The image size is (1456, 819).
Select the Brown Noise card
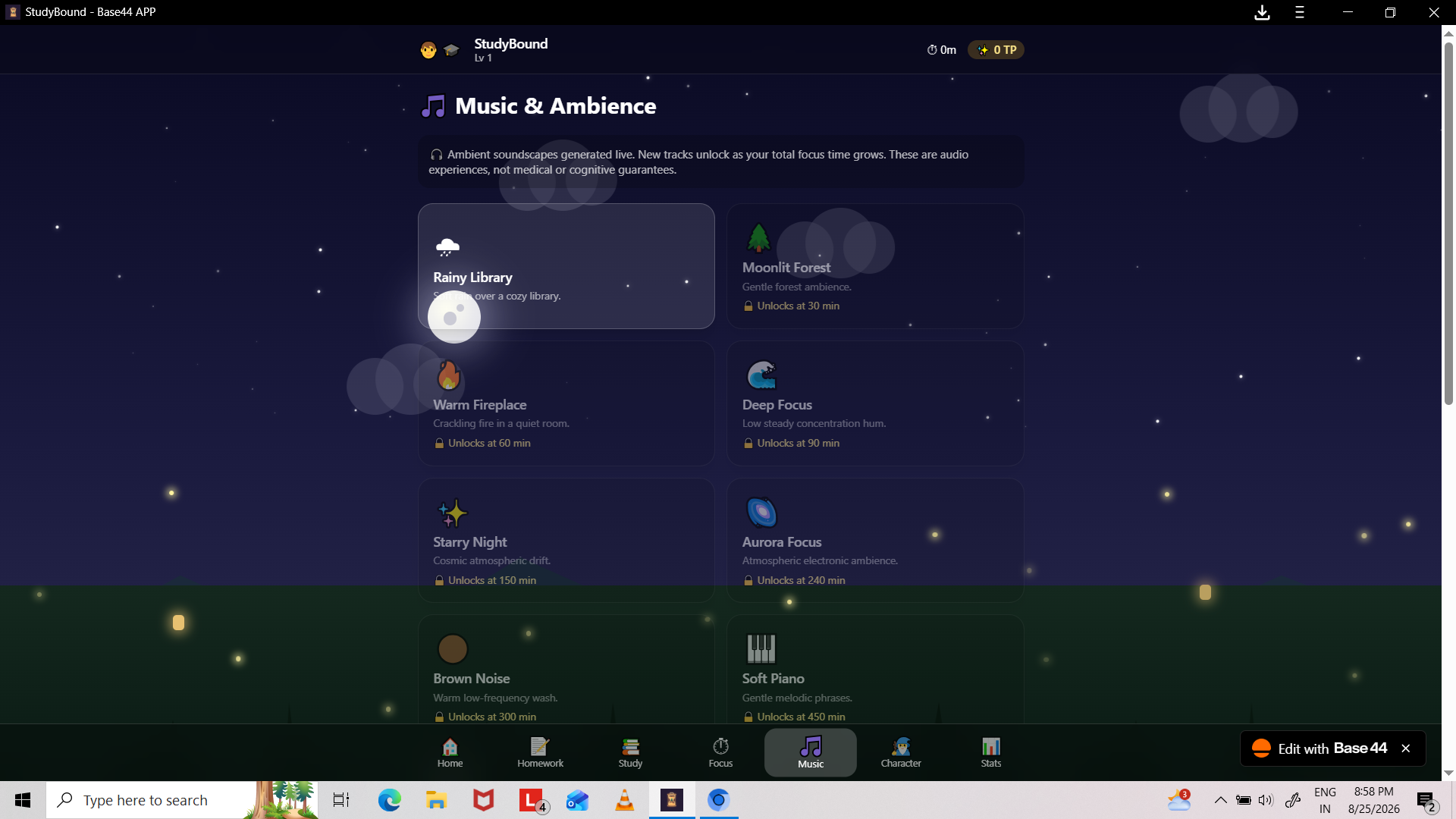point(566,669)
